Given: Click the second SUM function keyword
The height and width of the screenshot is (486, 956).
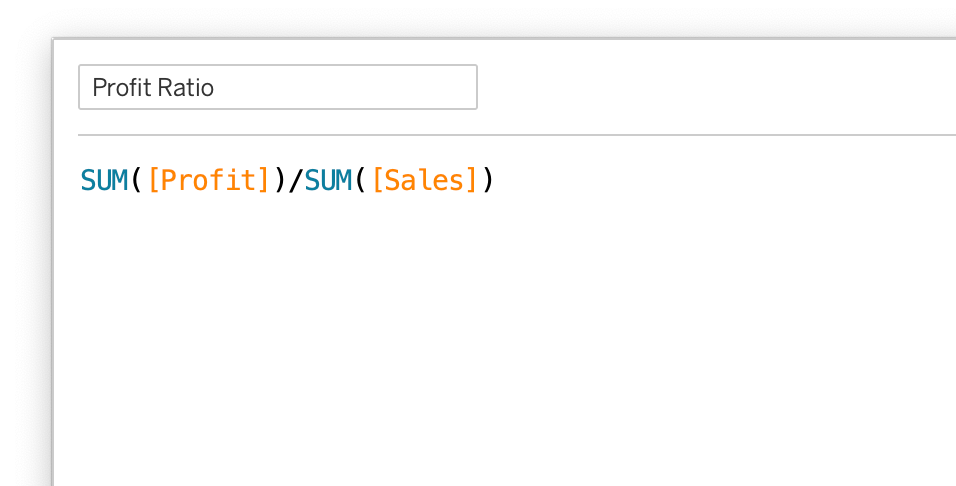Looking at the screenshot, I should 328,181.
